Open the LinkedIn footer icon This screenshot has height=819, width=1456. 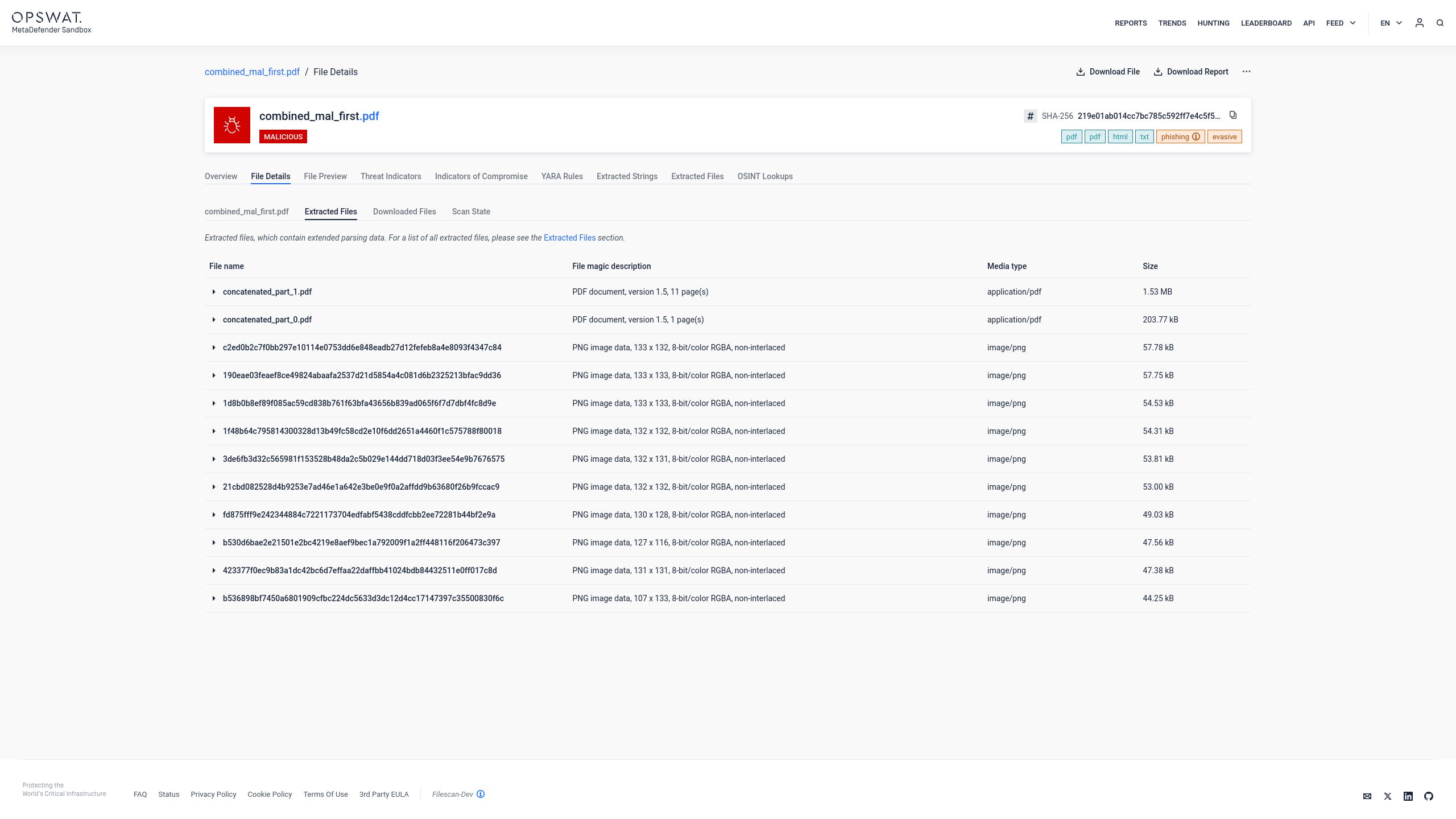pos(1408,796)
